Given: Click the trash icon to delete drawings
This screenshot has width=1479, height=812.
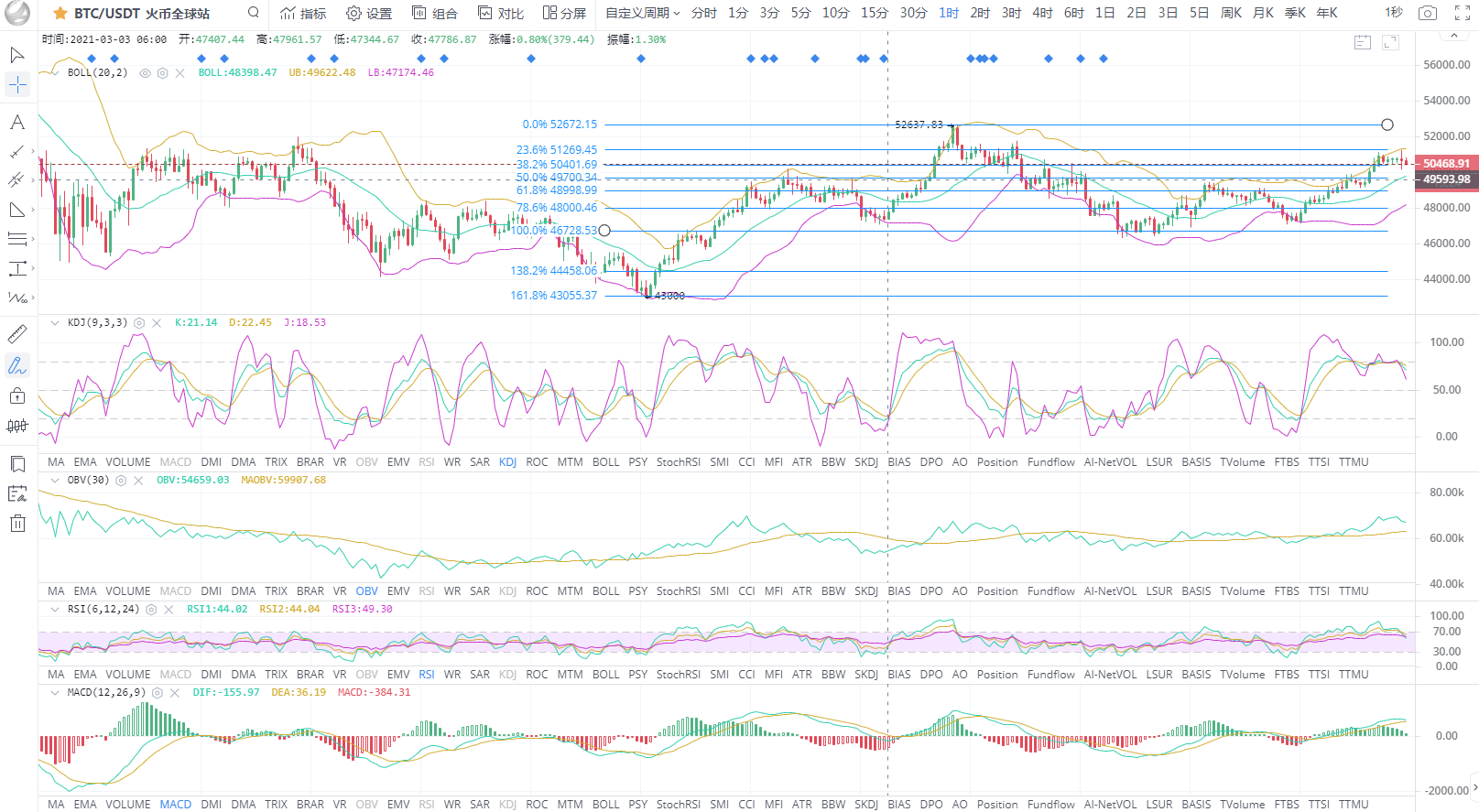Looking at the screenshot, I should coord(17,524).
